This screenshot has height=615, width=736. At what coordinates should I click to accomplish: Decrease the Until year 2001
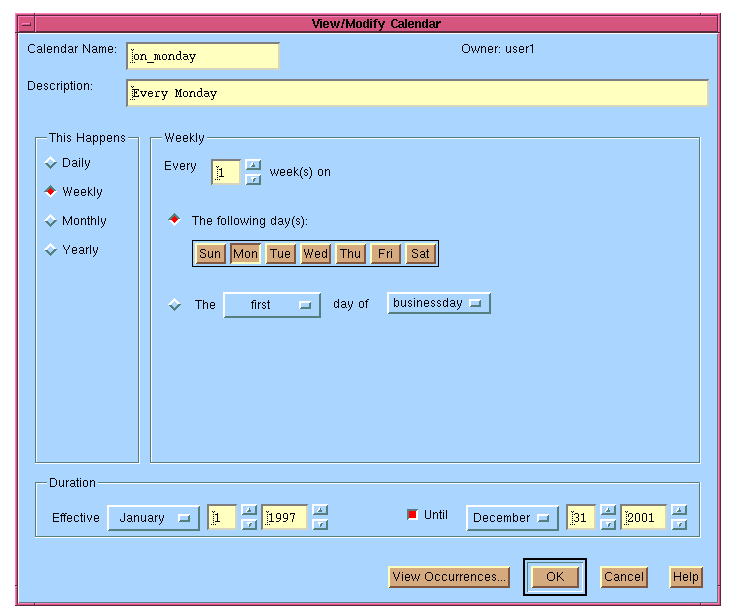679,524
